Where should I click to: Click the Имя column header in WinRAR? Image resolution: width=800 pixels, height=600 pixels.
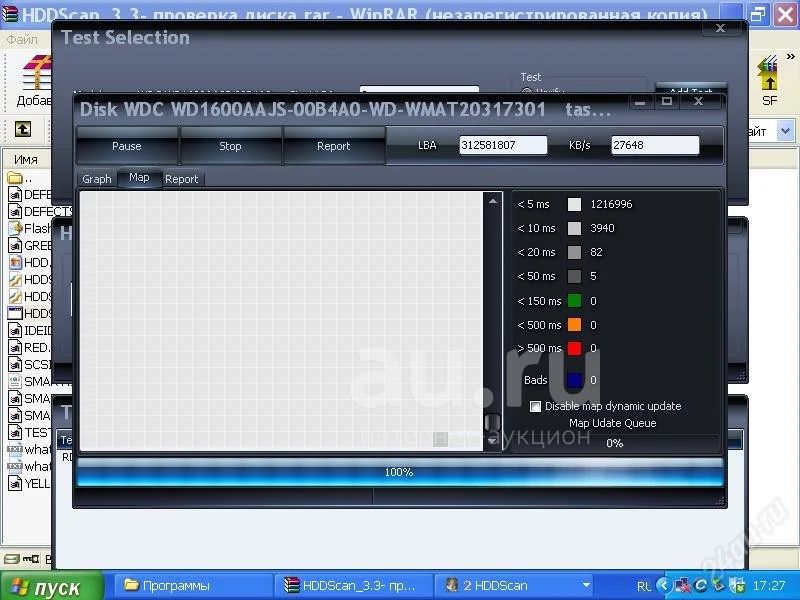(26, 160)
